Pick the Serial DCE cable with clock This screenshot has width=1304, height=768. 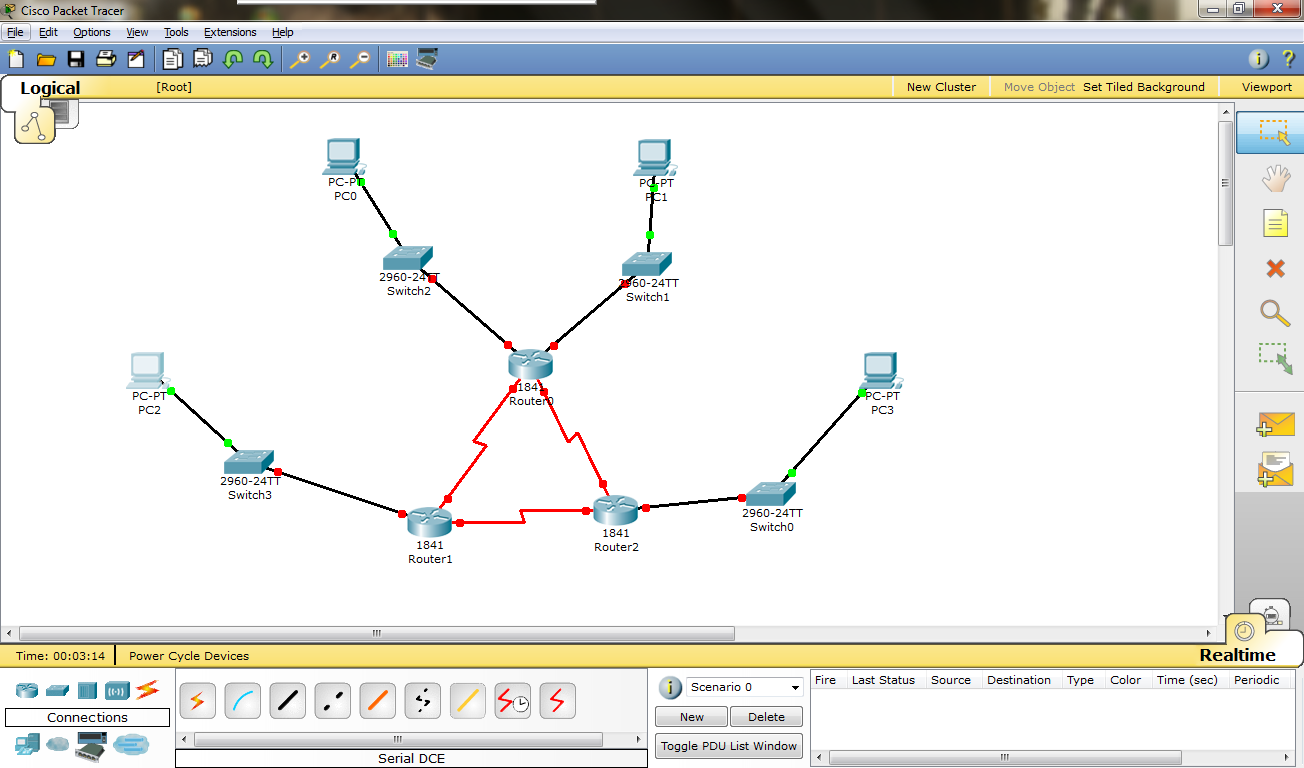(x=513, y=701)
